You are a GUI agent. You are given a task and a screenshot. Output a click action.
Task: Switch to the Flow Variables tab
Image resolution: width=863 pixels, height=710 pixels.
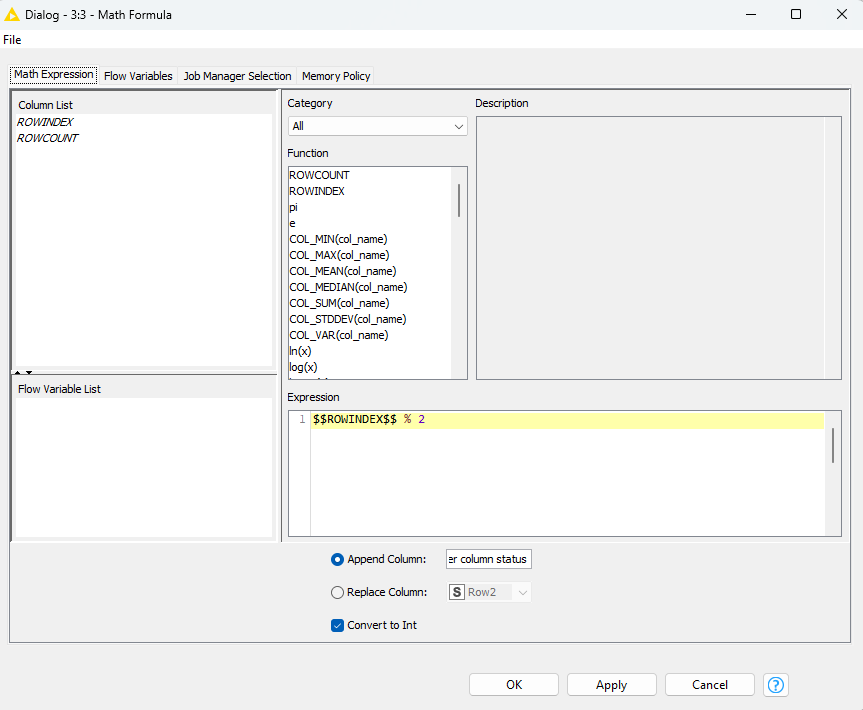click(138, 76)
